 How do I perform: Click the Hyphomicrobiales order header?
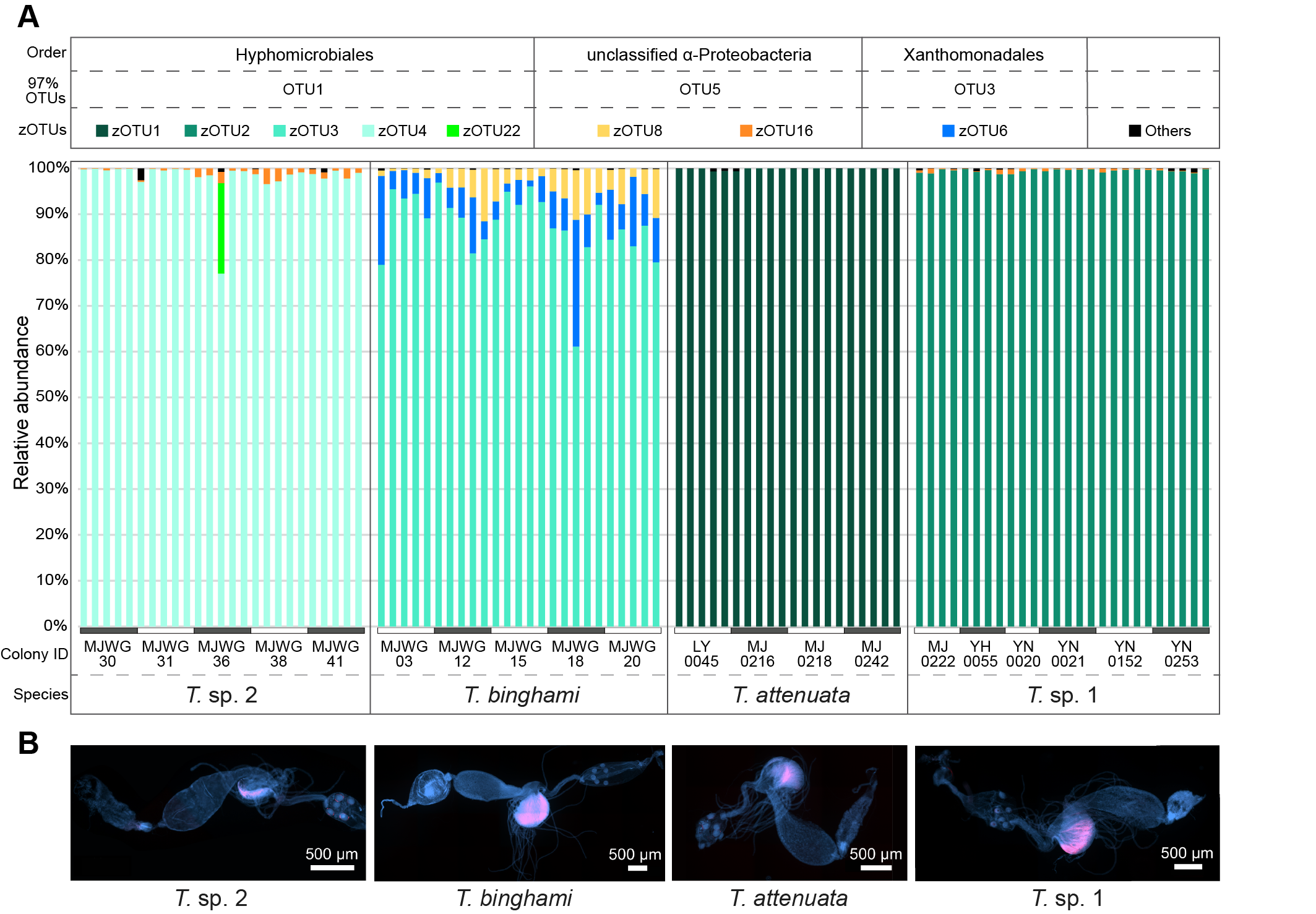[304, 55]
